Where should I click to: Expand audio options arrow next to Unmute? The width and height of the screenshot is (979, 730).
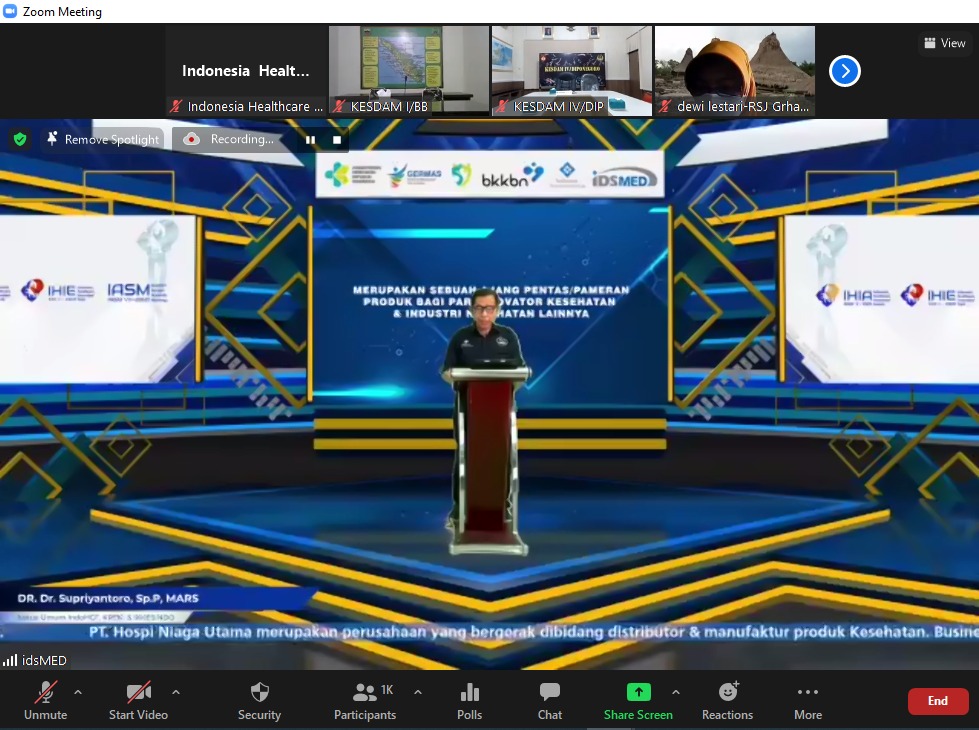click(x=78, y=692)
